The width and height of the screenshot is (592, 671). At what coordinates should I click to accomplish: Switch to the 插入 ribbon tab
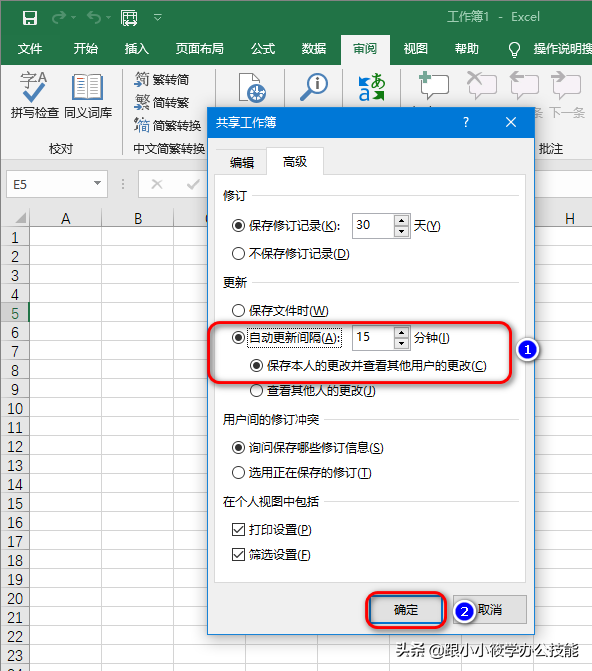(137, 49)
